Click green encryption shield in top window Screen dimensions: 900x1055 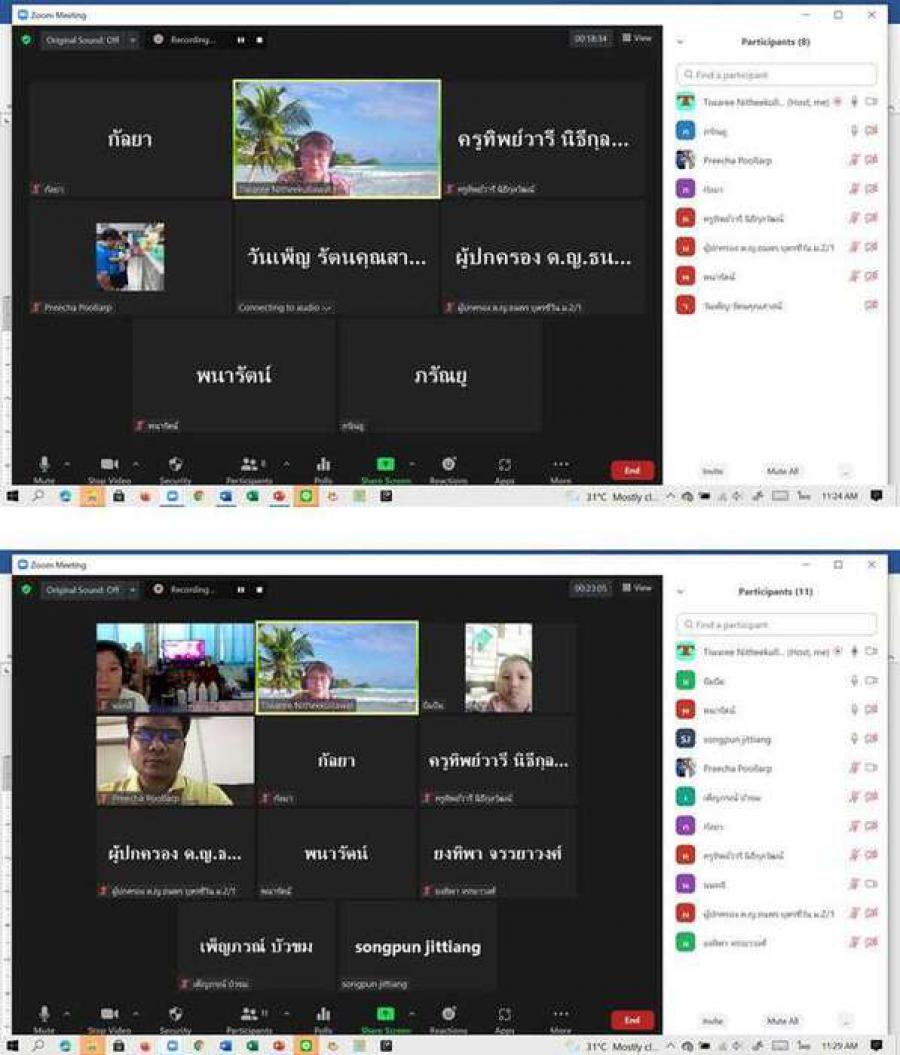coord(26,40)
